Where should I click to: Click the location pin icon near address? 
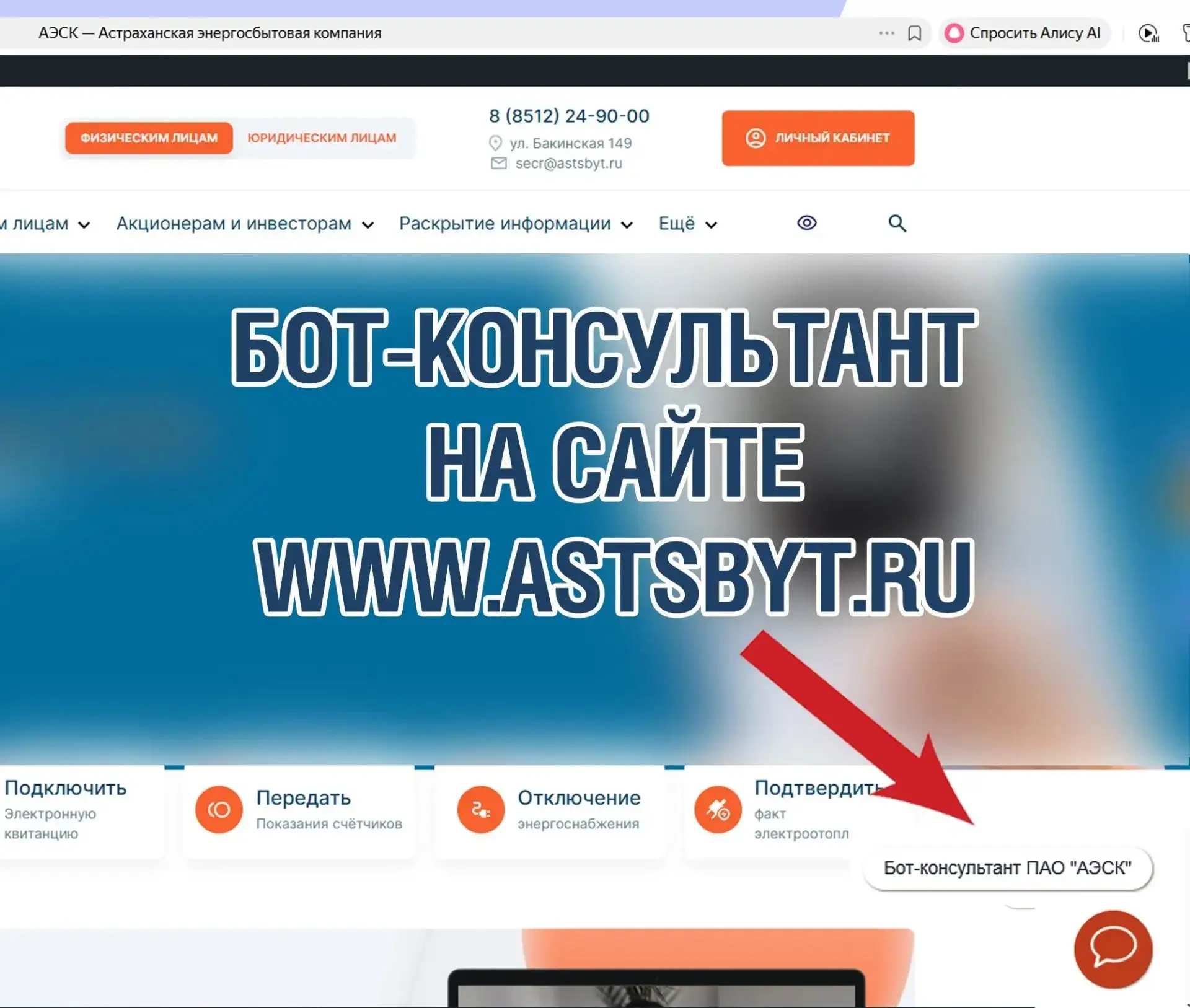[495, 143]
